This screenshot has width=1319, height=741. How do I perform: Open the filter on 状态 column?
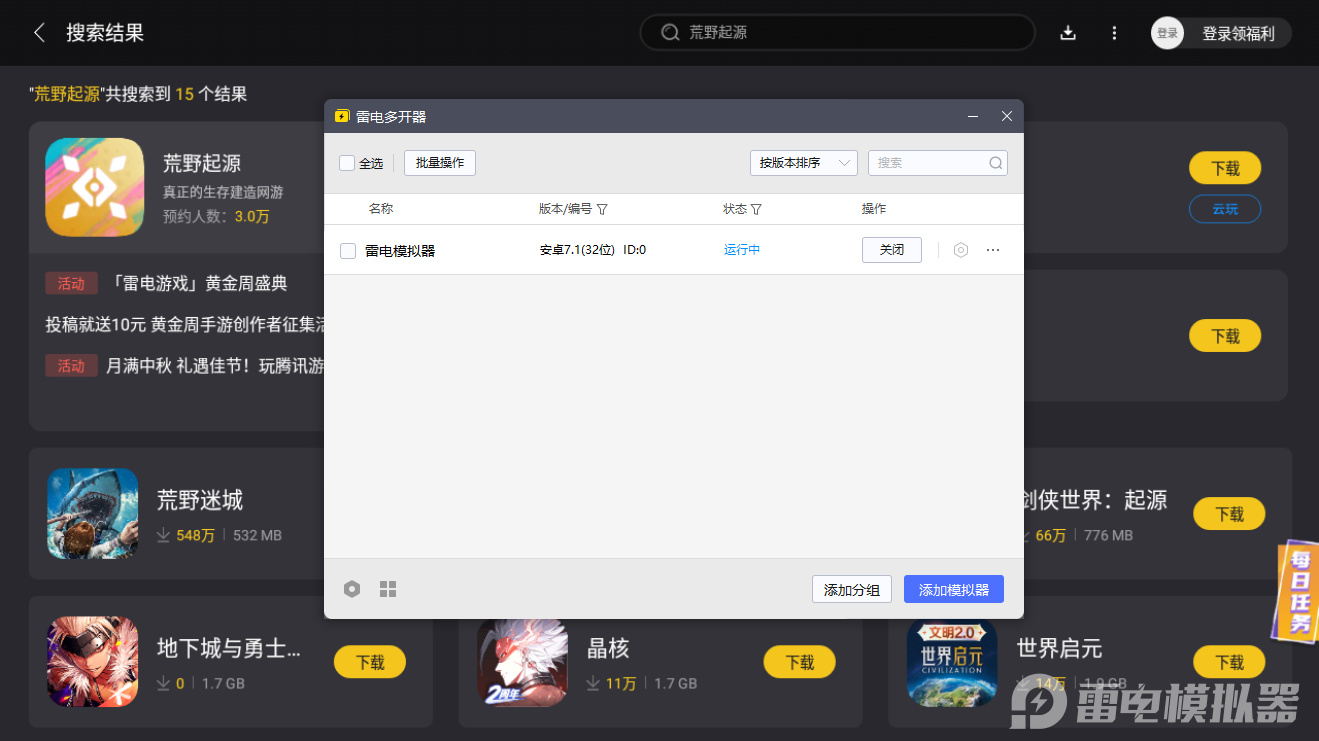pyautogui.click(x=757, y=208)
